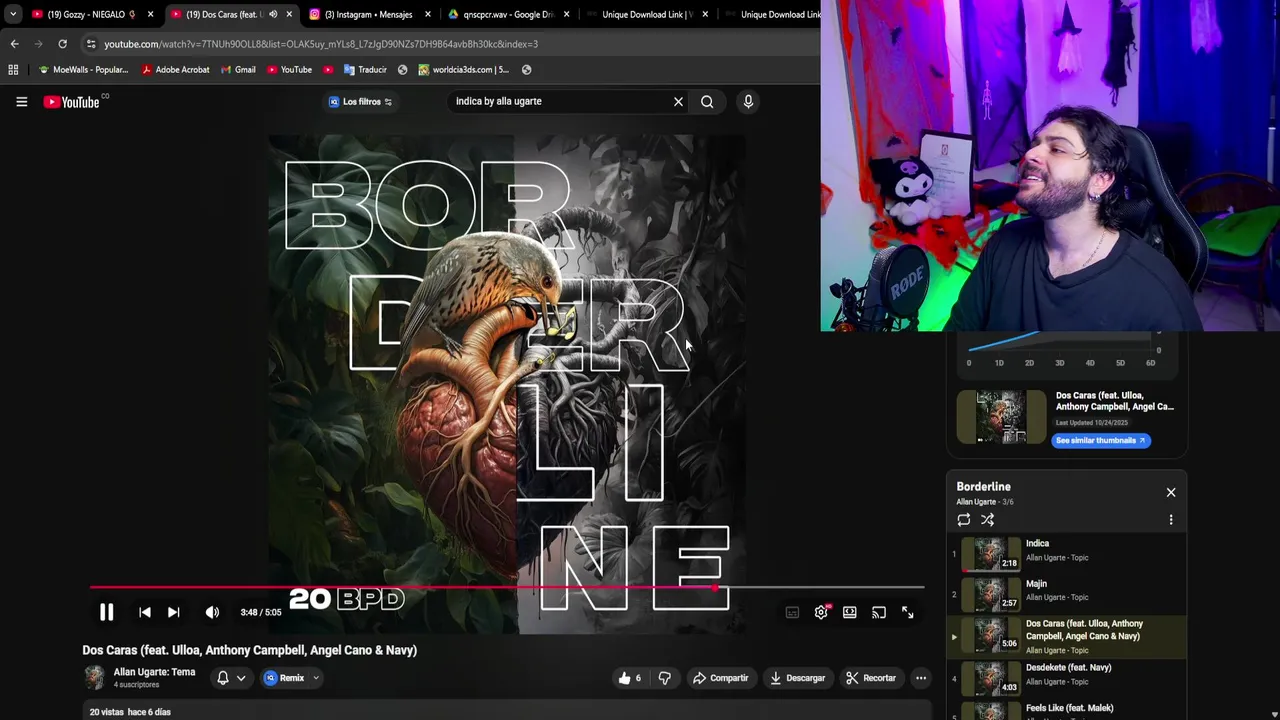Switch to first Unique Download Link tab
This screenshot has width=1280, height=720.
click(646, 14)
